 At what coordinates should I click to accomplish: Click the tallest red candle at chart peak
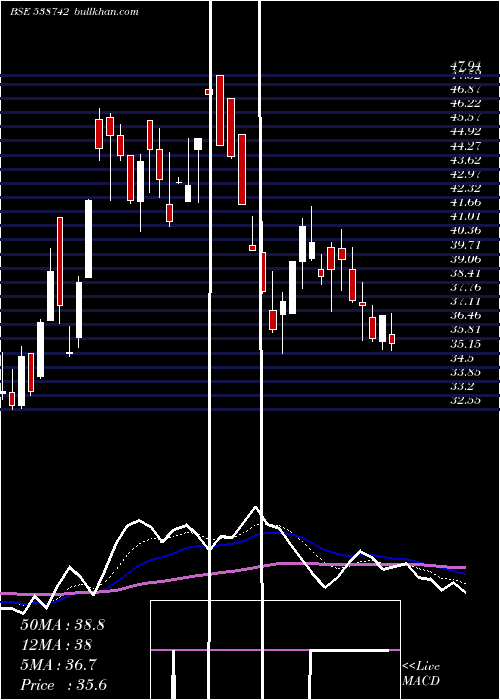click(x=220, y=110)
